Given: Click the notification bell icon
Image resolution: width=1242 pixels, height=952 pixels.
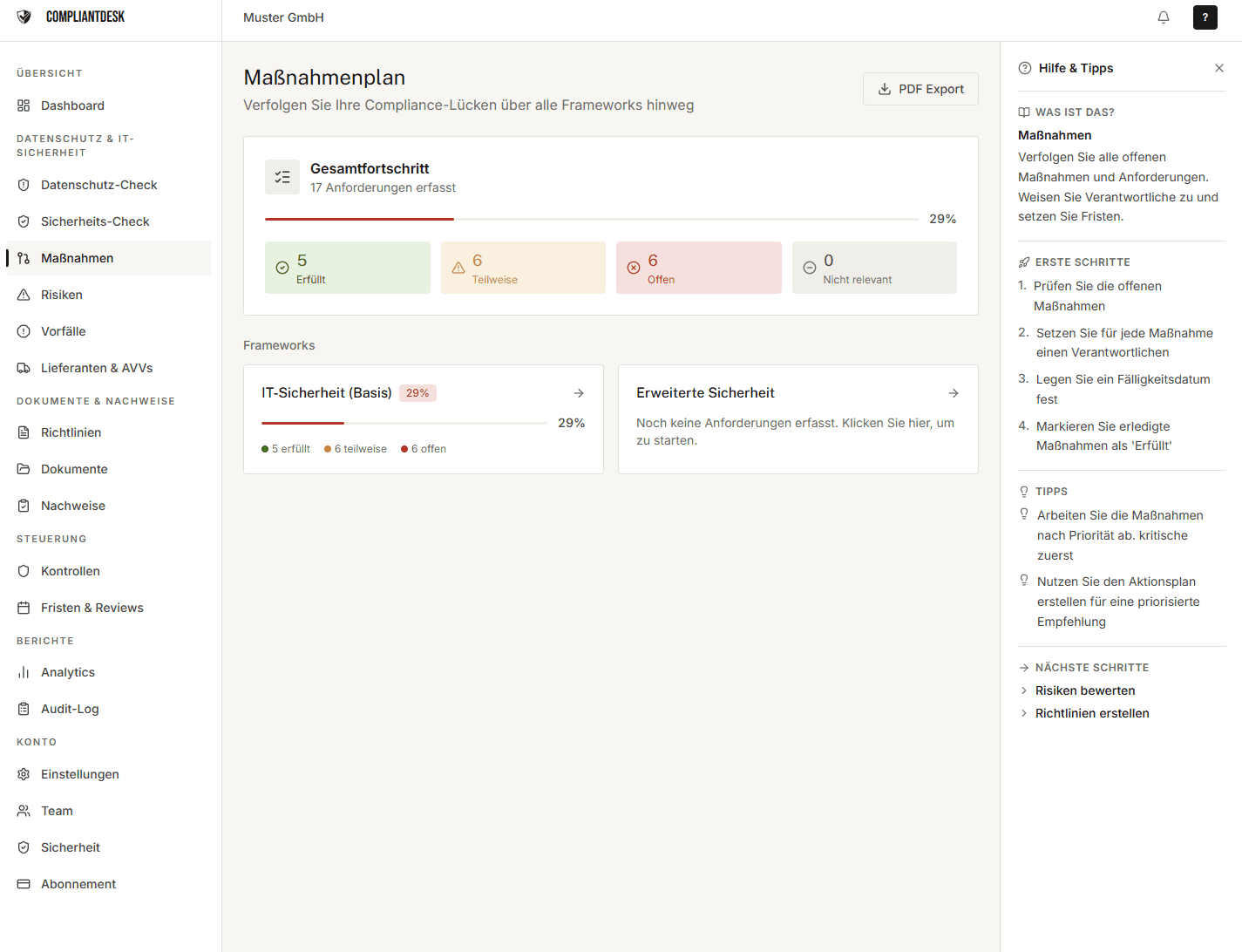Looking at the screenshot, I should (1163, 17).
